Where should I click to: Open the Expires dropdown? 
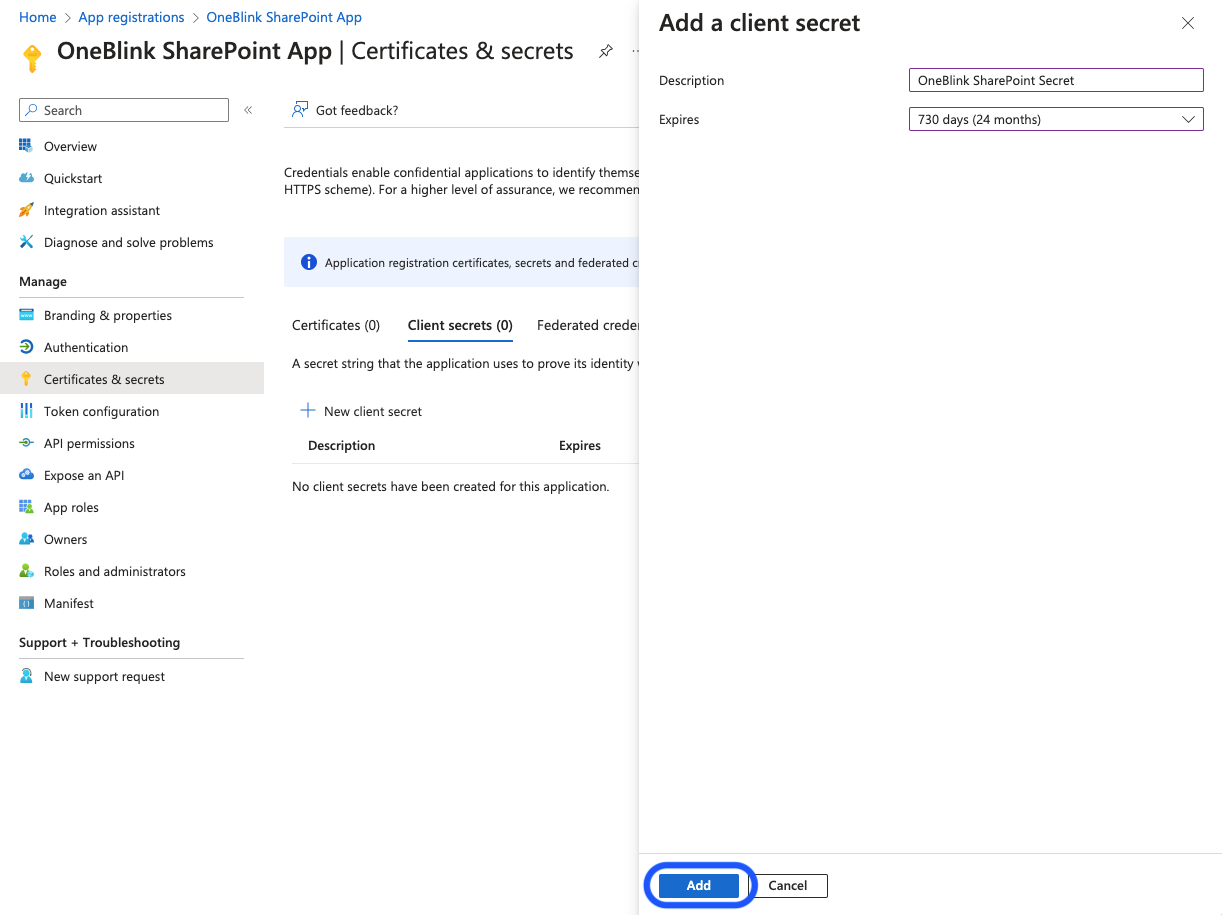[x=1056, y=119]
